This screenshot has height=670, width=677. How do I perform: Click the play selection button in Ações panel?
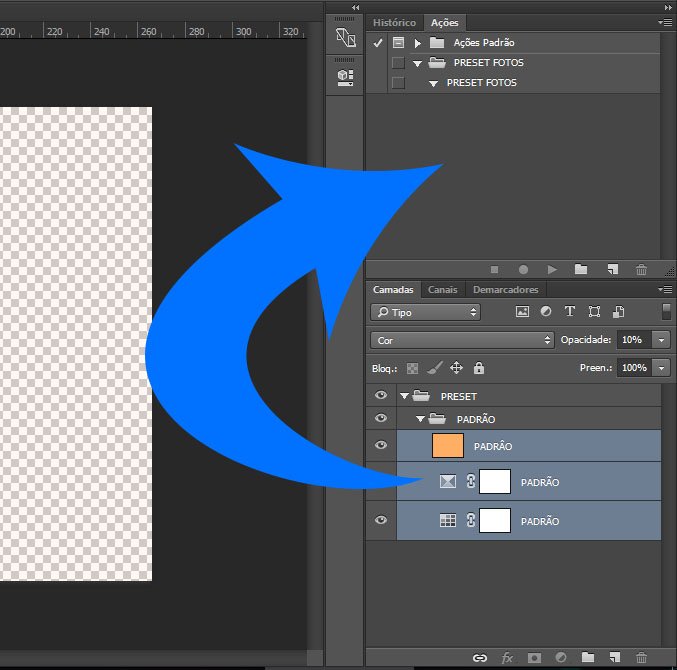552,270
